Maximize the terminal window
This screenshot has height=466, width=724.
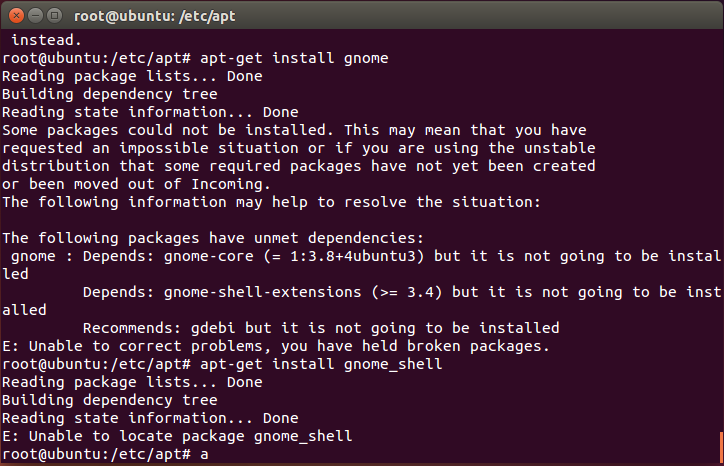[54, 16]
